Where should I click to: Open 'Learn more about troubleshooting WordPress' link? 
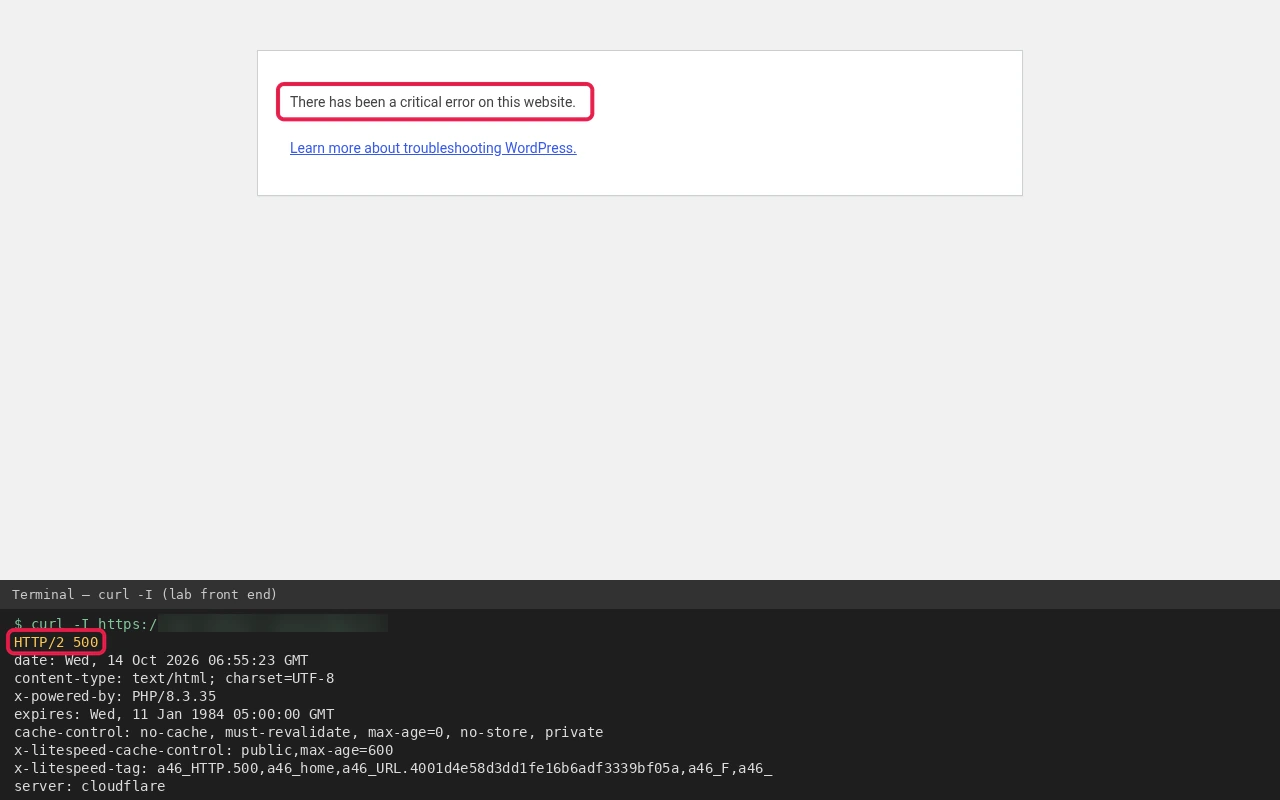(x=433, y=148)
